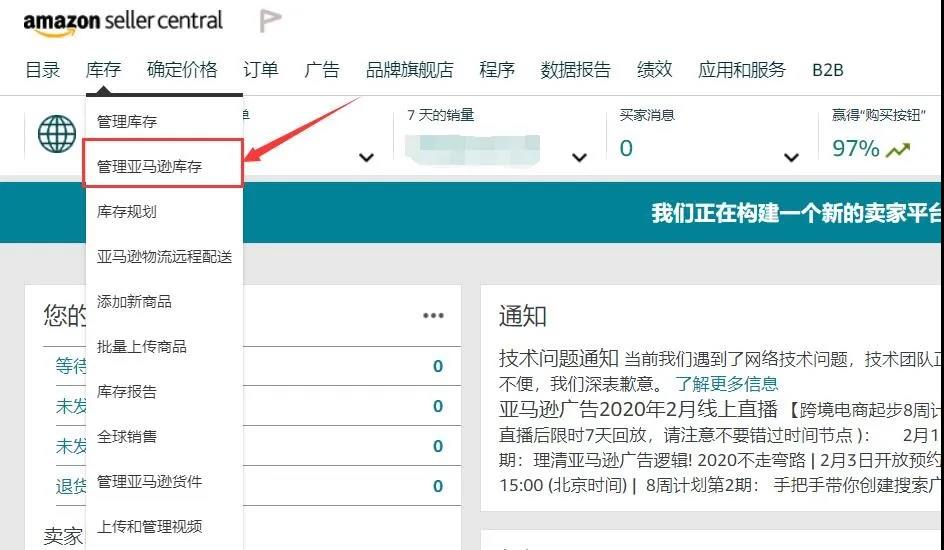Screen dimensions: 944x550
Task: Open the 广告 navigation menu
Action: (x=322, y=70)
